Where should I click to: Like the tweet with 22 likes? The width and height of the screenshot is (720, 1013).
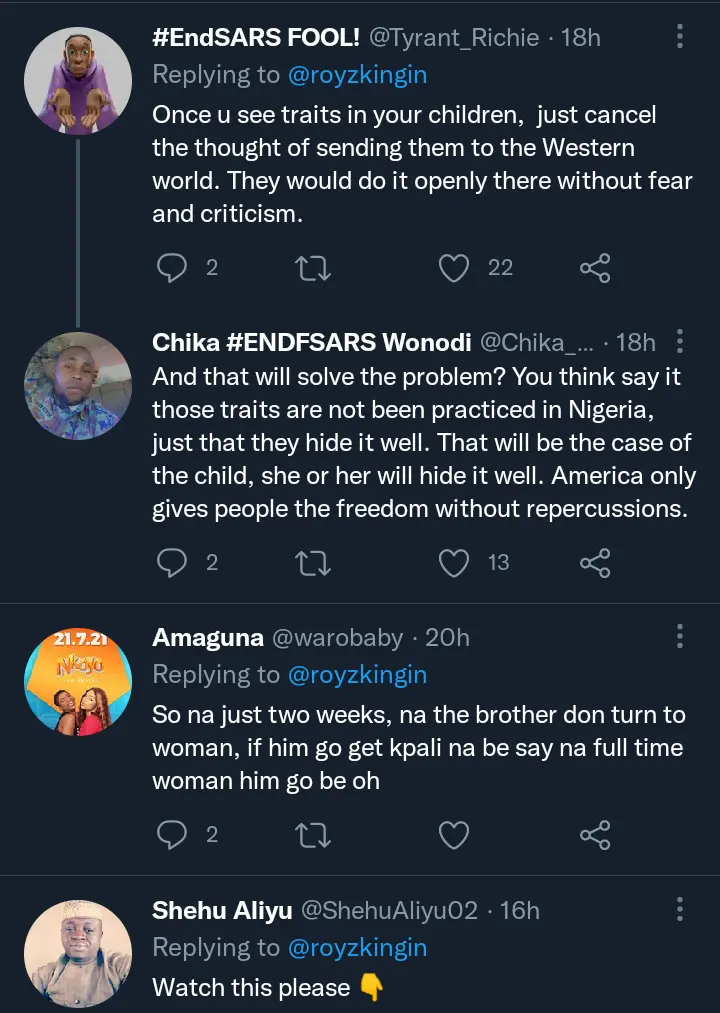pyautogui.click(x=455, y=267)
